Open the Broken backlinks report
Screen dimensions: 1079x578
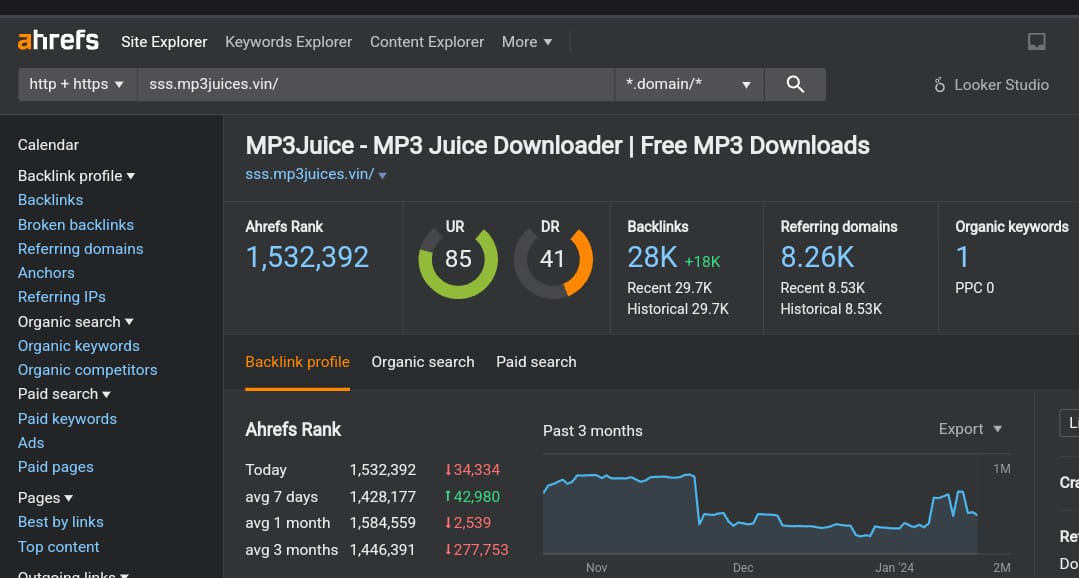tap(75, 225)
